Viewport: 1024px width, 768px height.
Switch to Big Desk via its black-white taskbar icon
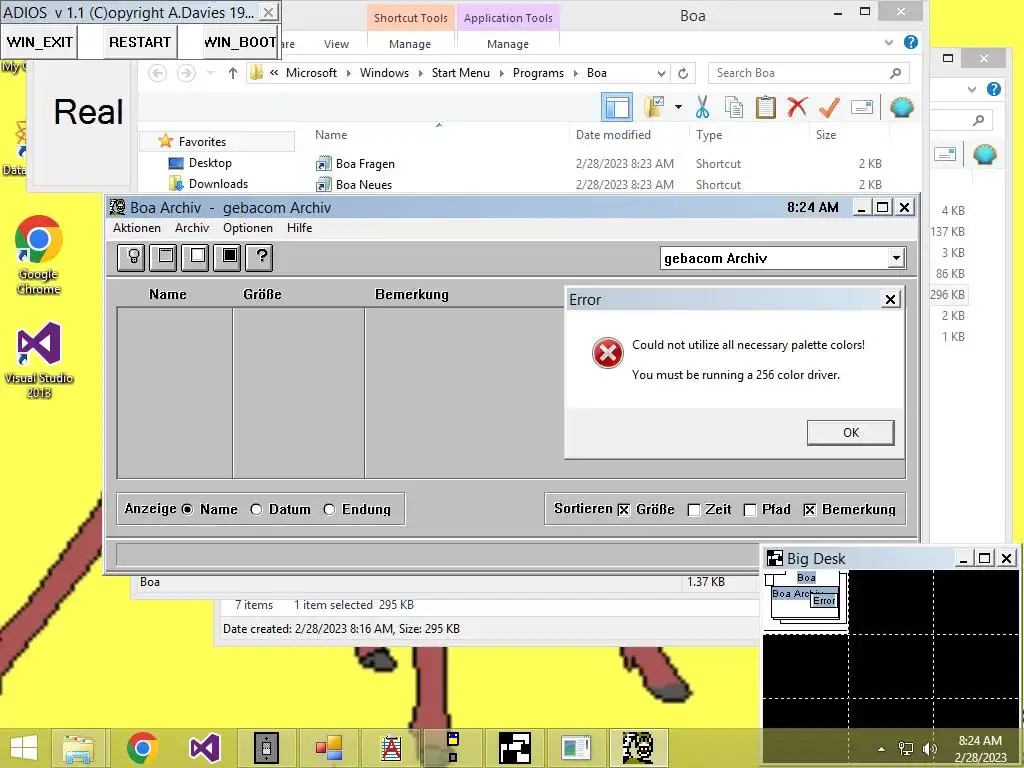point(515,748)
